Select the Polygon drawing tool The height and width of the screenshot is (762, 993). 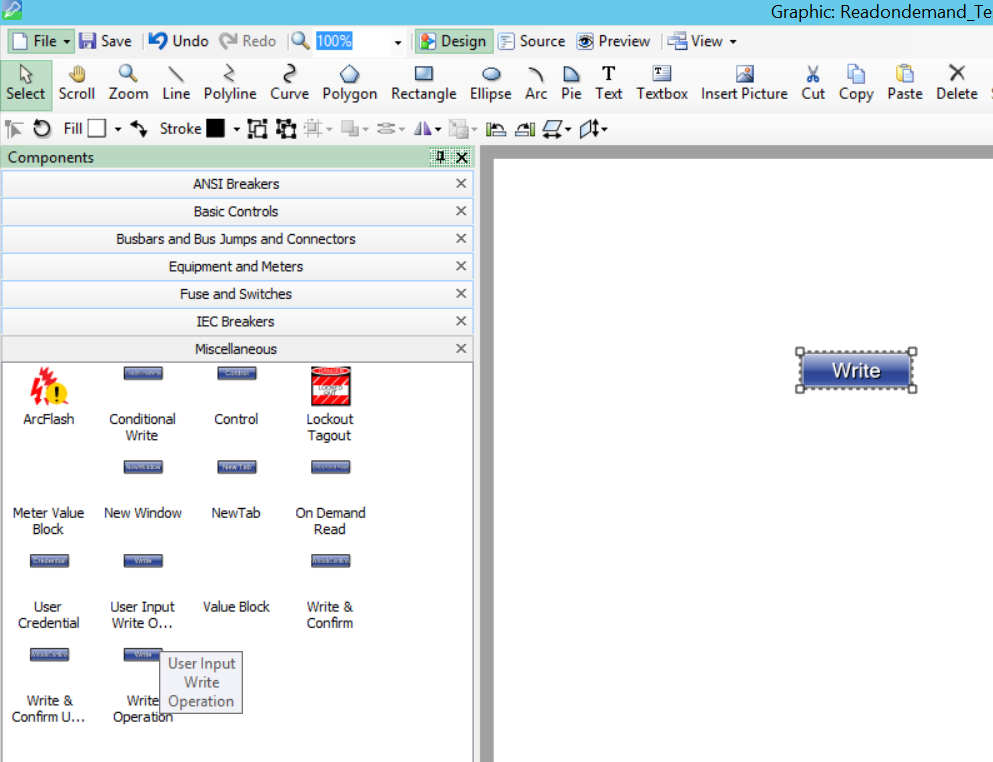pyautogui.click(x=349, y=82)
